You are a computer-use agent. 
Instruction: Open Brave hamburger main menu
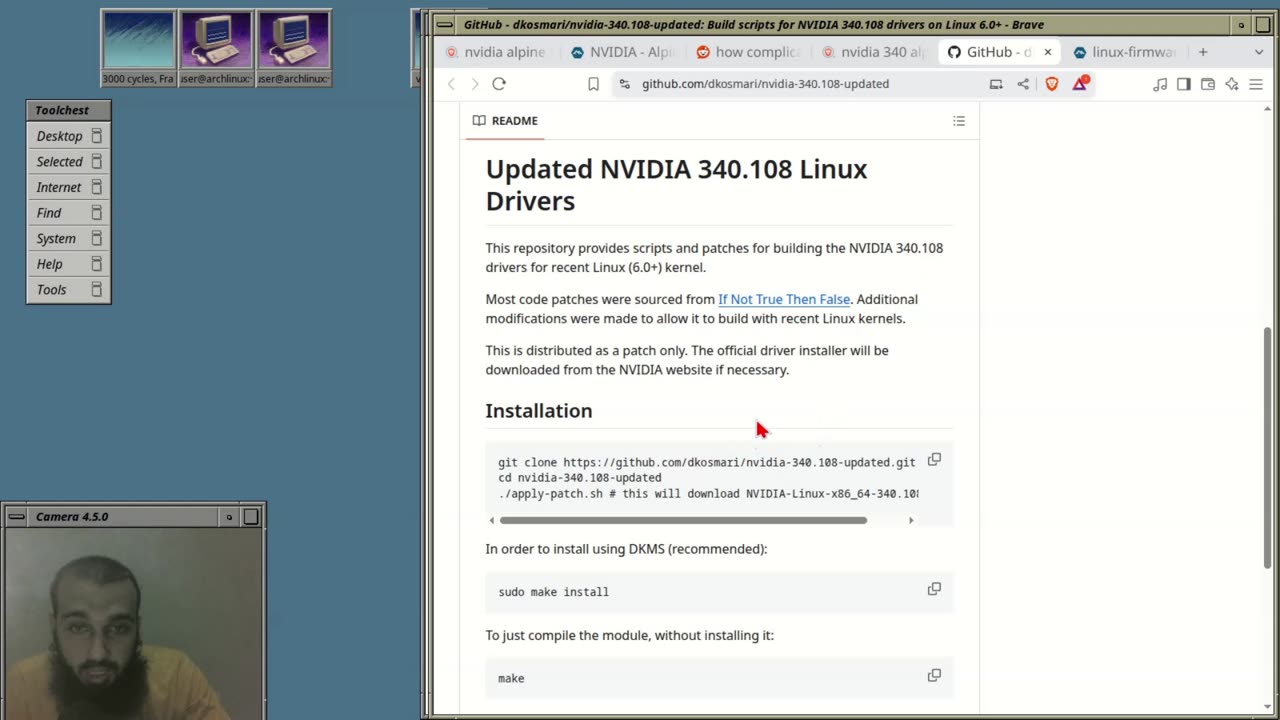pos(1256,84)
